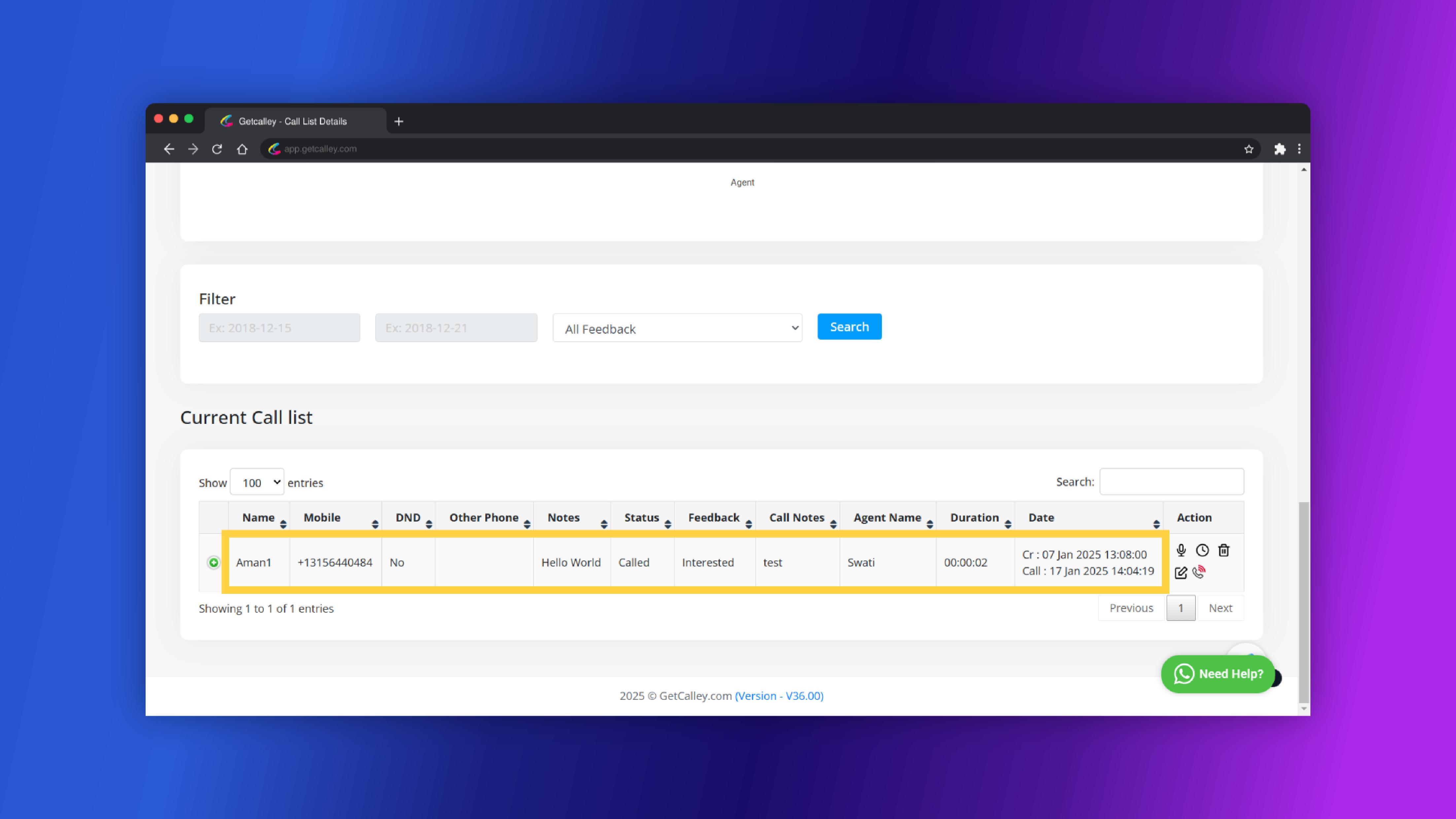Sort table by Agent Name column
1456x819 pixels.
[x=888, y=518]
